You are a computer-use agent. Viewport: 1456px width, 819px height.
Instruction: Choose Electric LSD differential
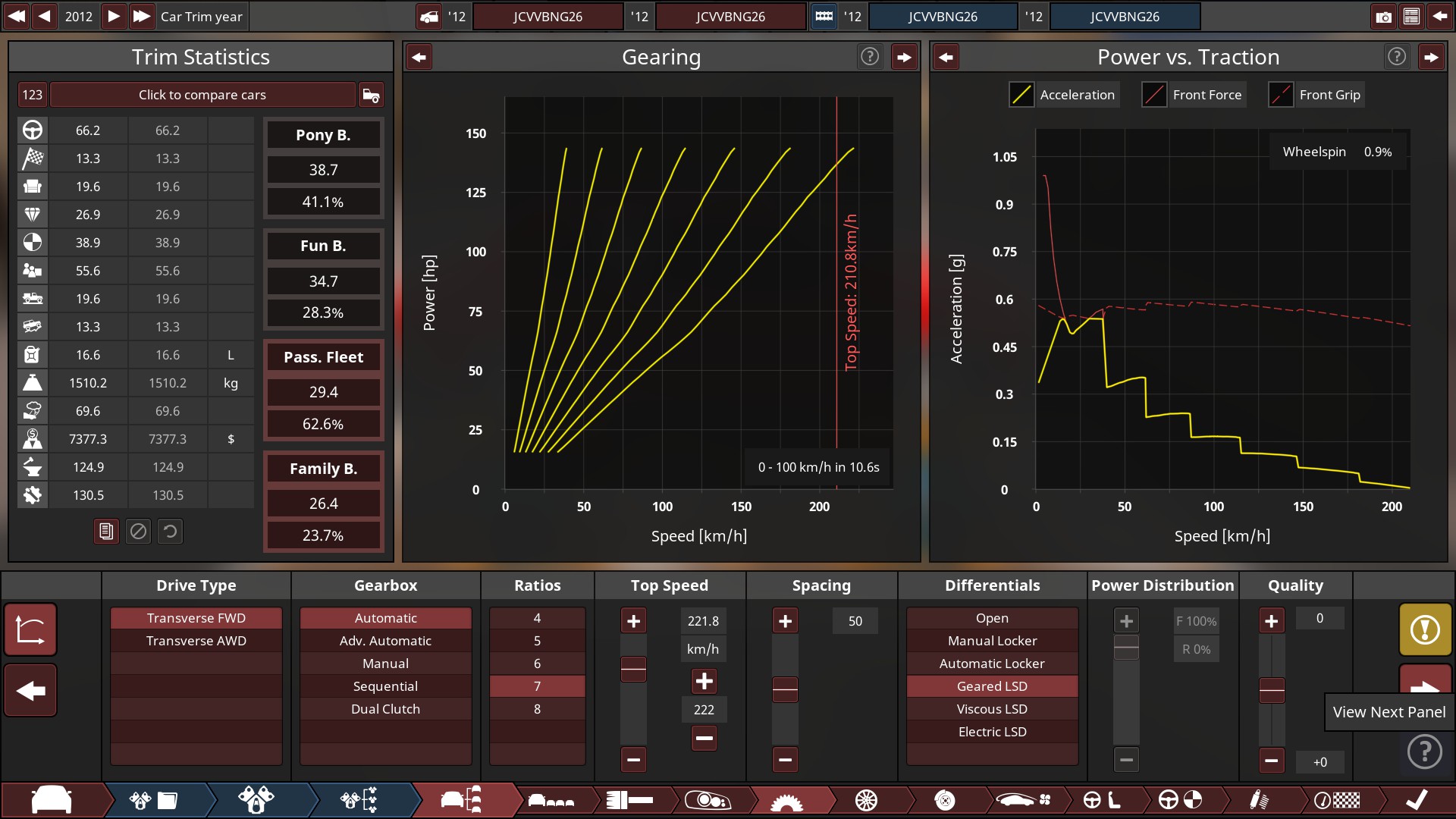[x=992, y=732]
